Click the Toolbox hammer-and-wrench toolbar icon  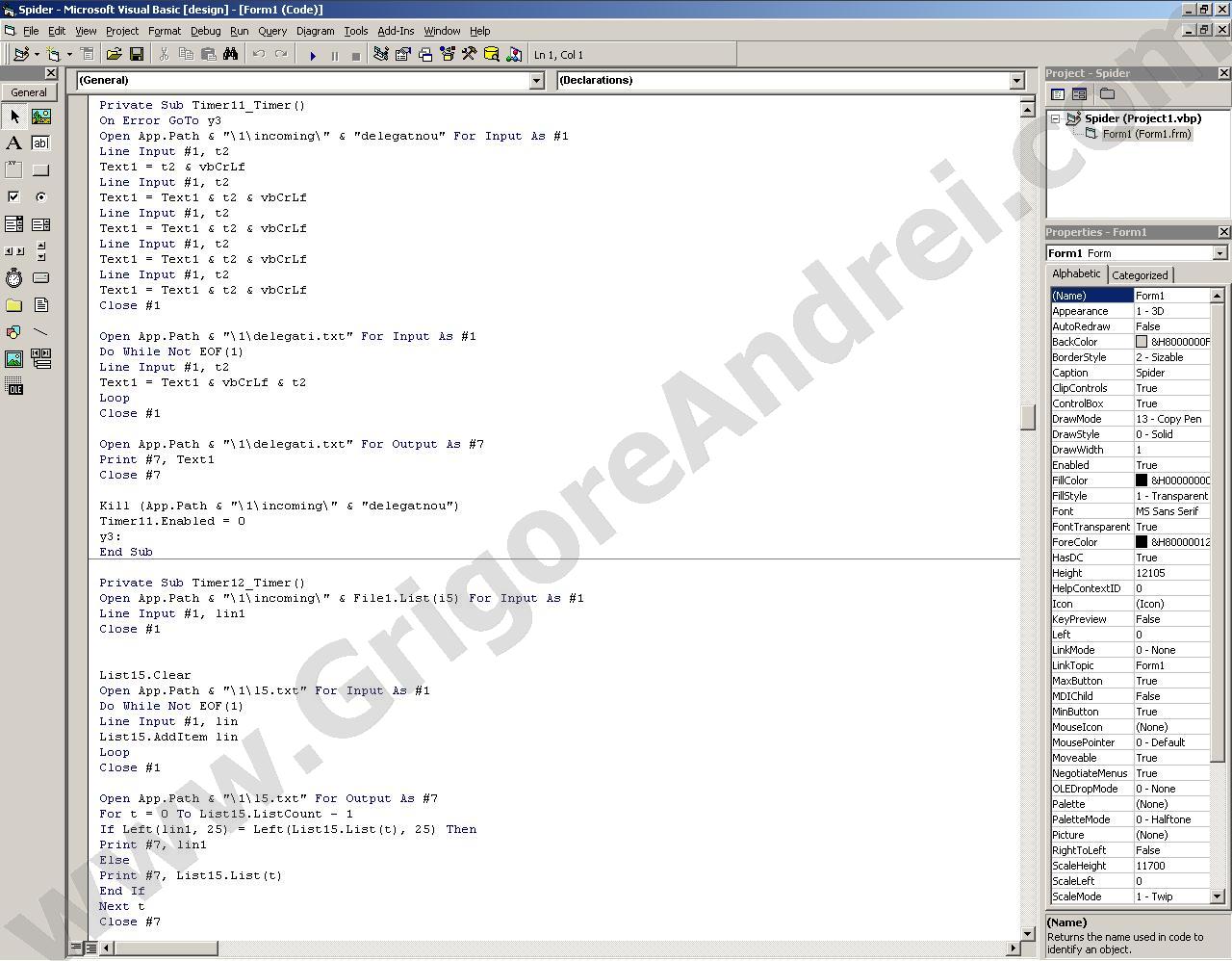[x=469, y=55]
